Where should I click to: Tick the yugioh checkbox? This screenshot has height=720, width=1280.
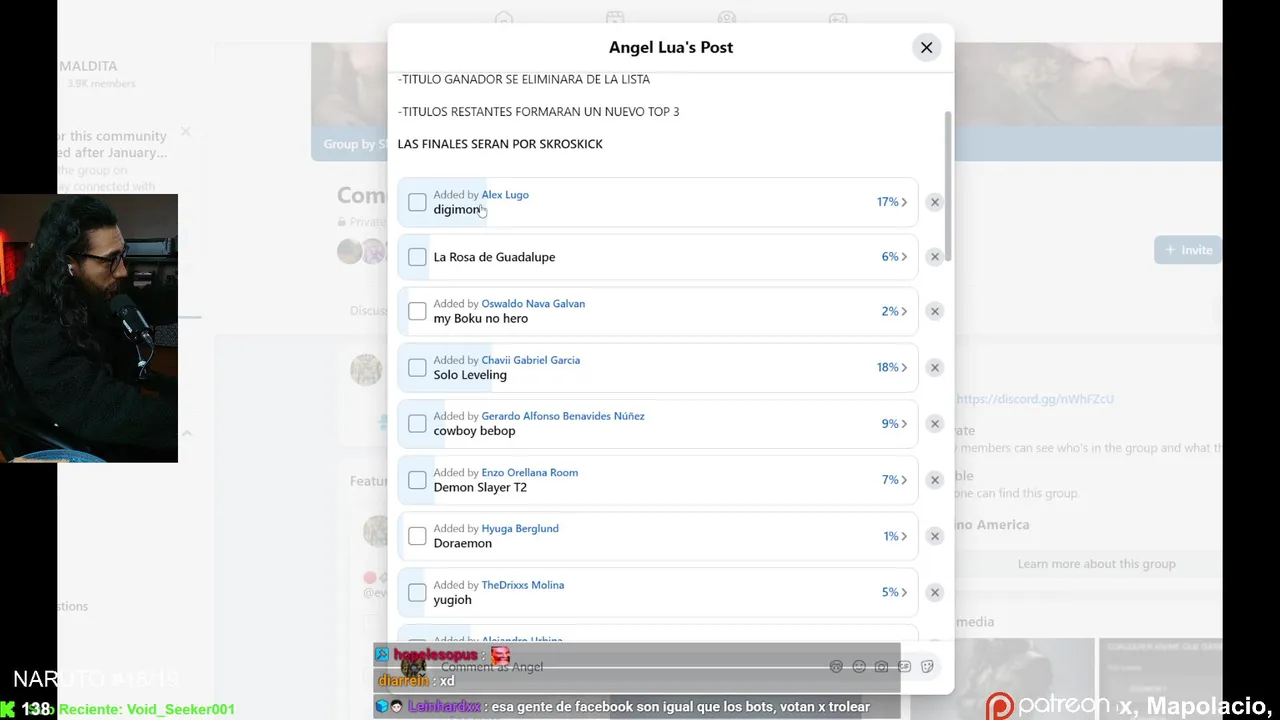point(417,592)
